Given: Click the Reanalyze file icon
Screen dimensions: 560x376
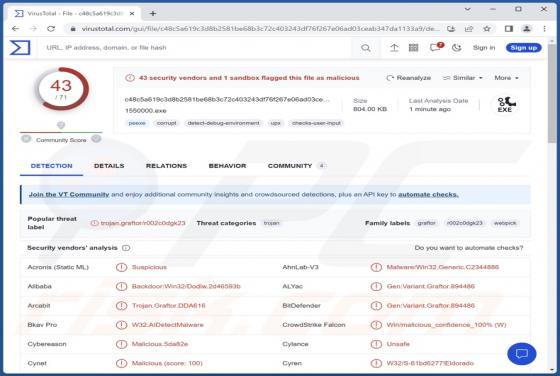Looking at the screenshot, I should click(390, 78).
